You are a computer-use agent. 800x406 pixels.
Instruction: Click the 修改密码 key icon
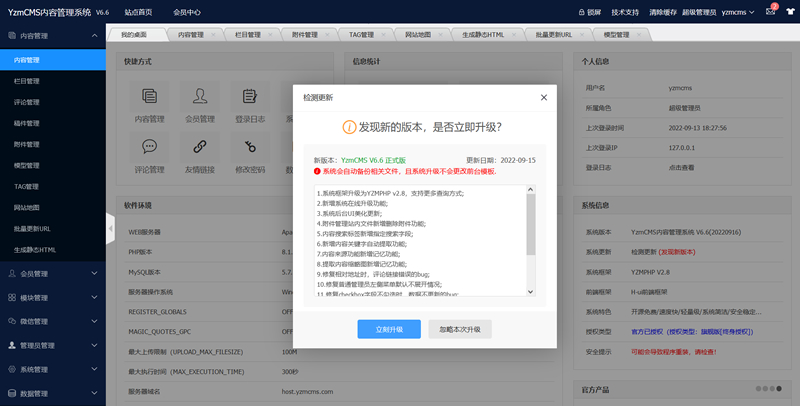(x=250, y=147)
